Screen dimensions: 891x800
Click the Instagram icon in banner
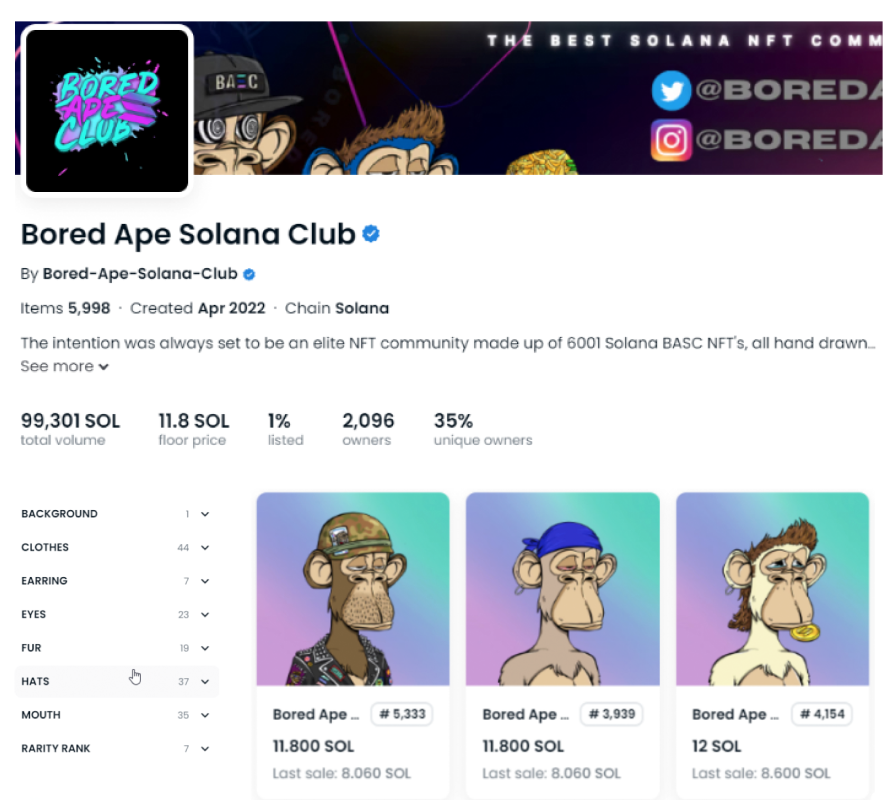(x=671, y=140)
